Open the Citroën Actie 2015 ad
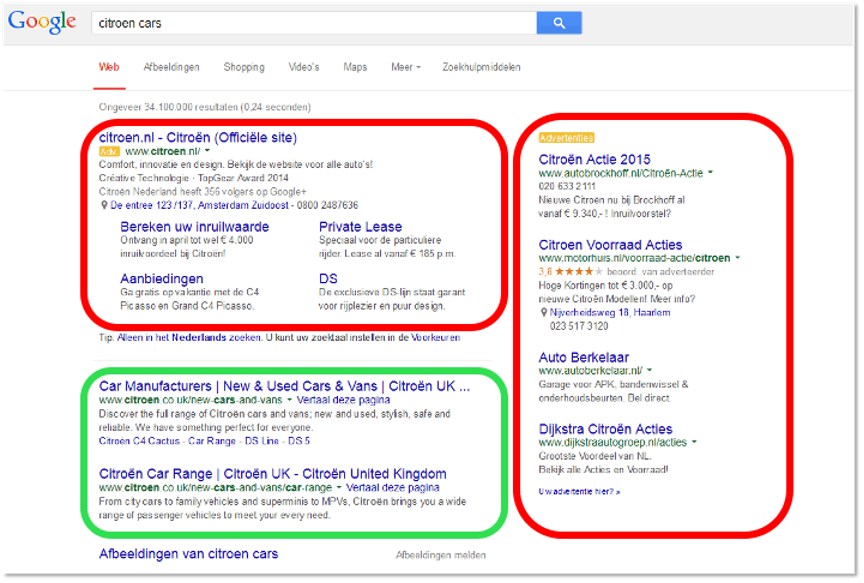 coord(594,159)
